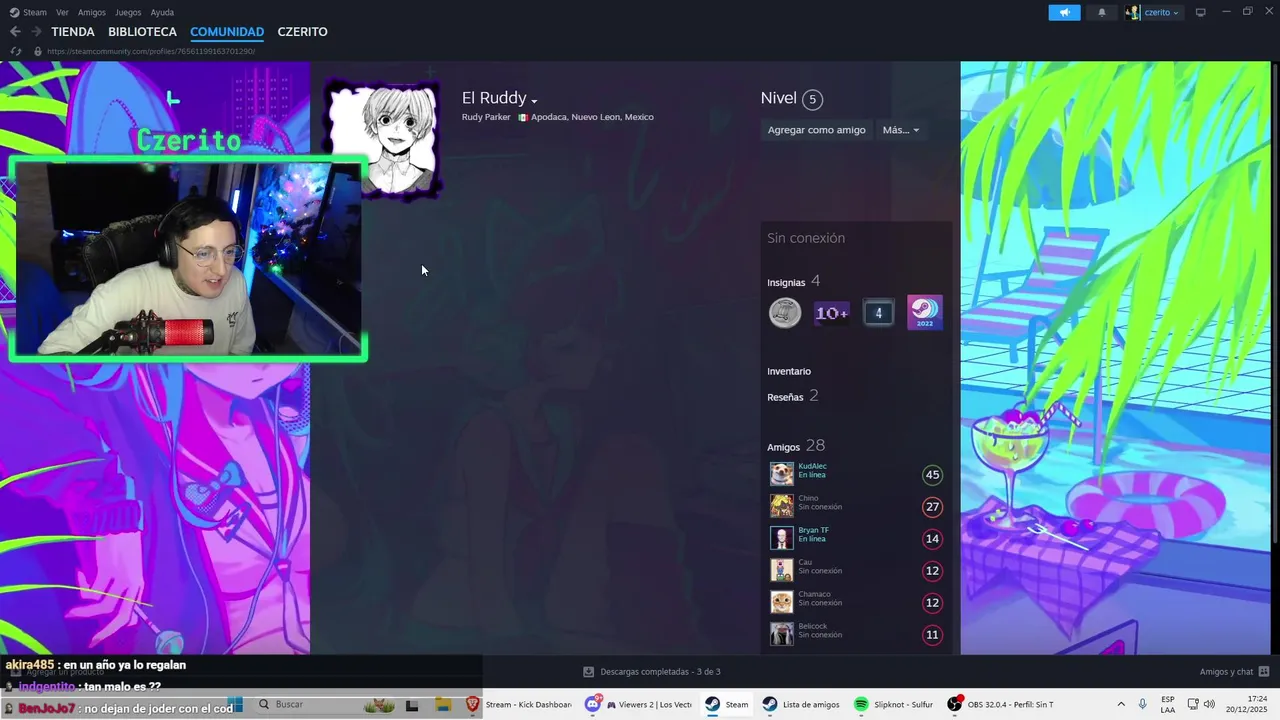1280x720 pixels.
Task: Go to the CZERITO tab
Action: (302, 32)
